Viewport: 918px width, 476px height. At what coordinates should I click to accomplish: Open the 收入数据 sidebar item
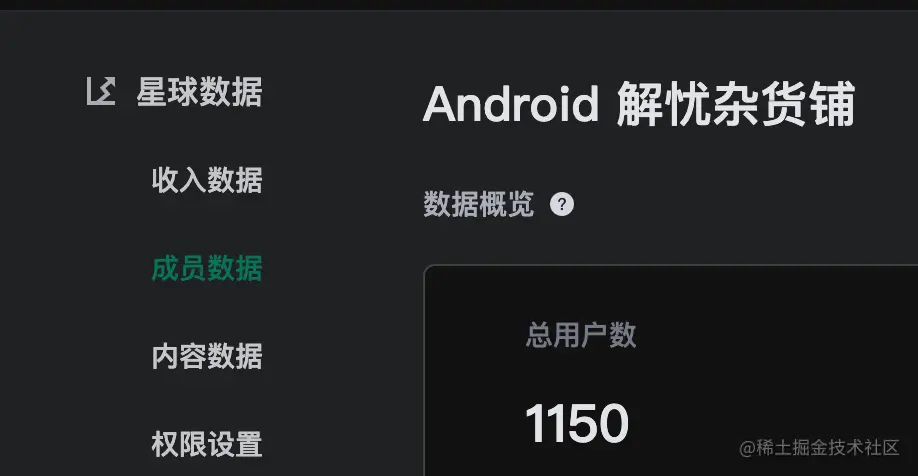tap(207, 180)
